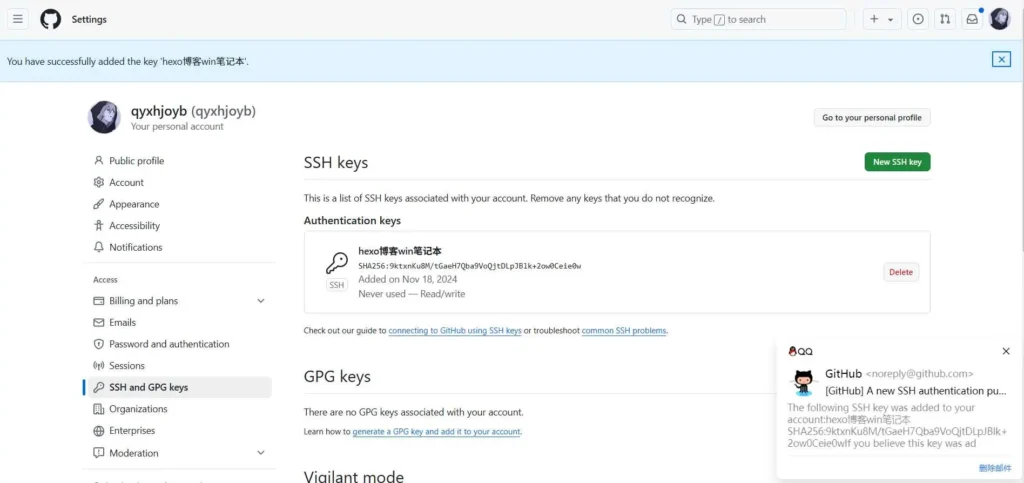Click the user avatar in header
Image resolution: width=1024 pixels, height=483 pixels.
pos(999,19)
